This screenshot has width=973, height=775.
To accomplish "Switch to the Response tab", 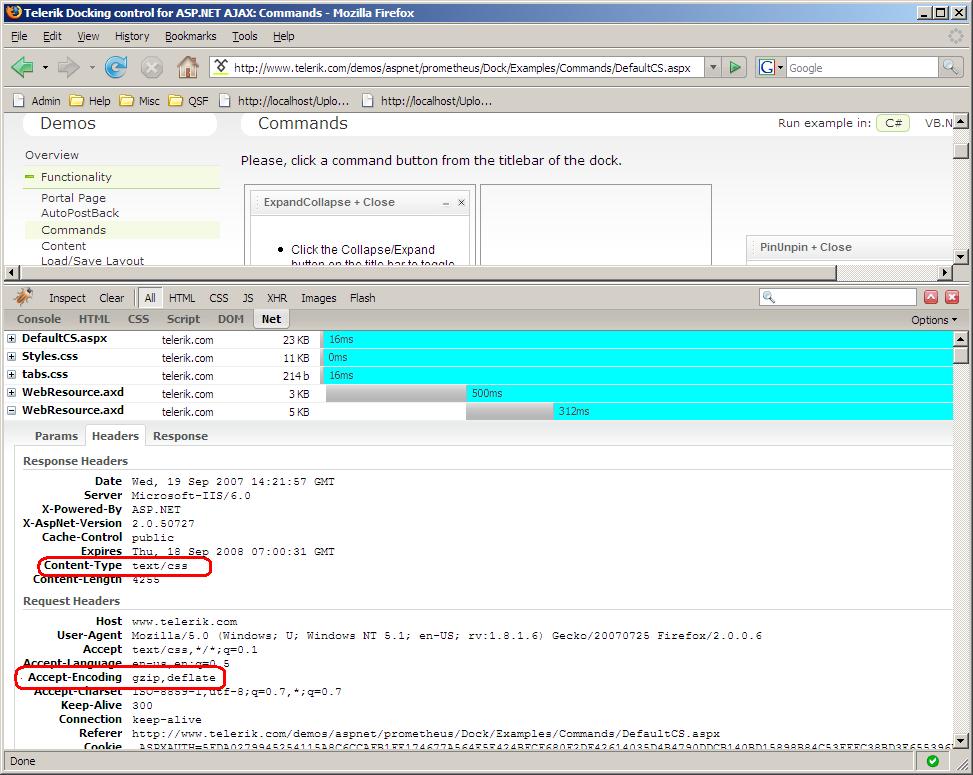I will point(180,436).
